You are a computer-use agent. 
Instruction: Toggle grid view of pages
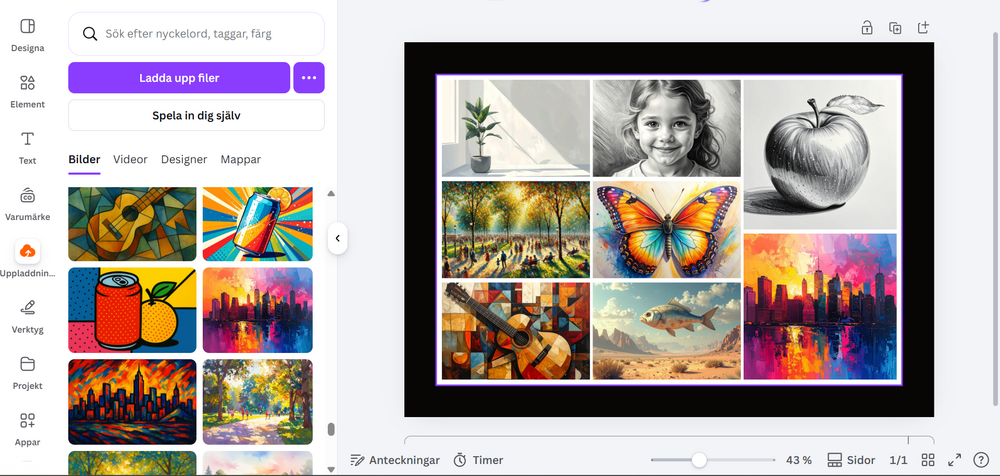928,460
